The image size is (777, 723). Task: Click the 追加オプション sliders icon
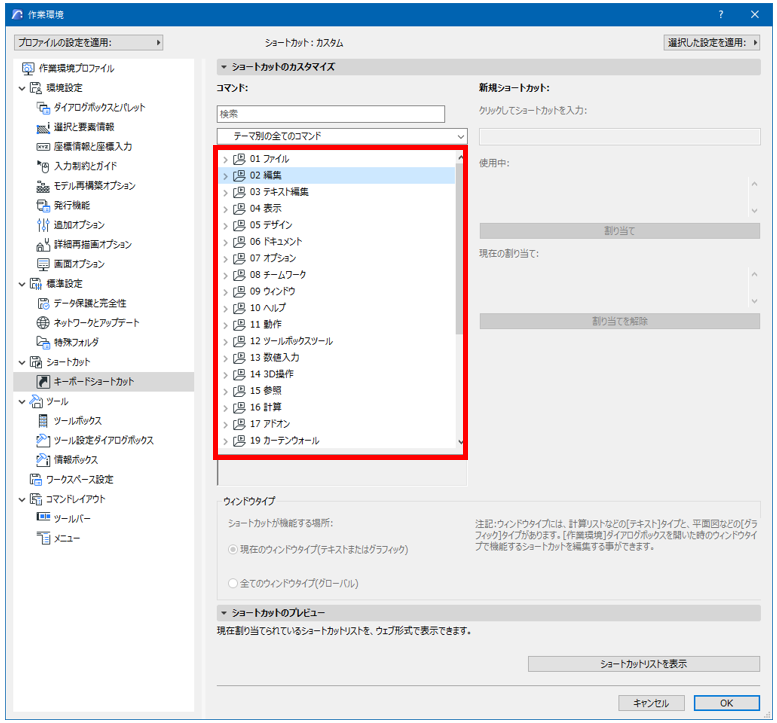click(44, 225)
